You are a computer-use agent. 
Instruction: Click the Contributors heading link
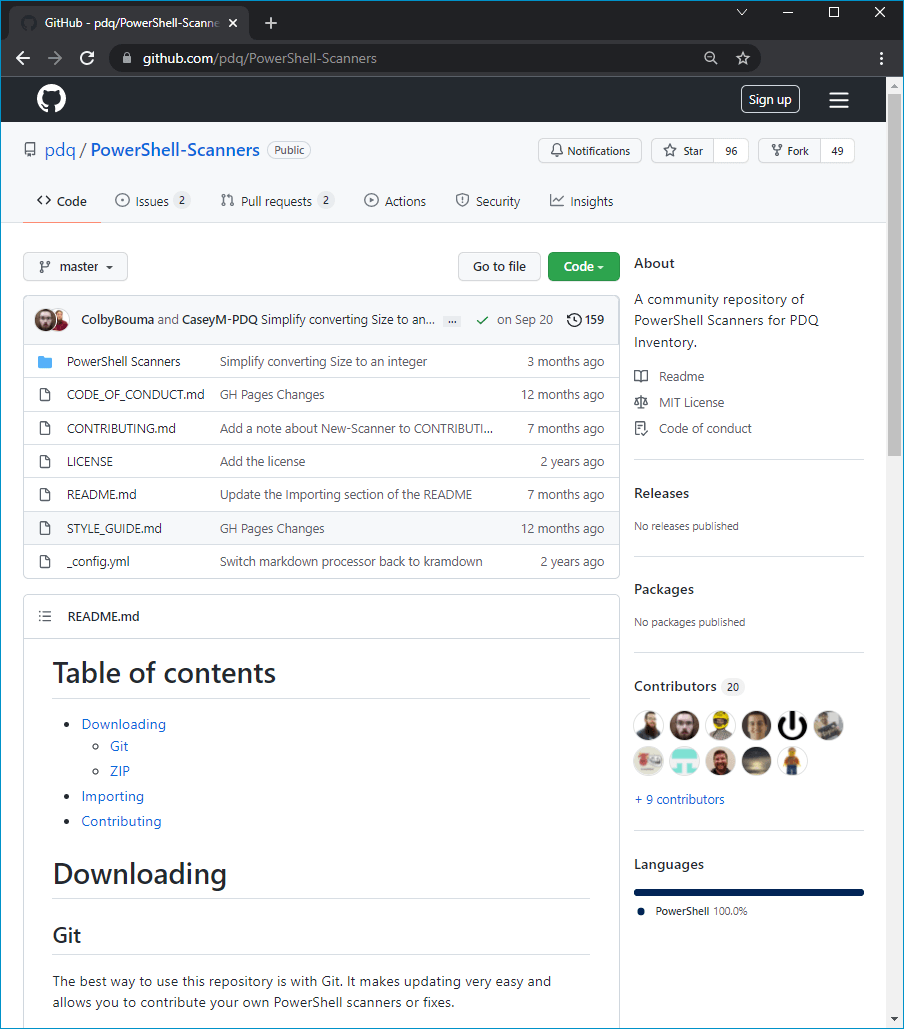pyautogui.click(x=675, y=686)
